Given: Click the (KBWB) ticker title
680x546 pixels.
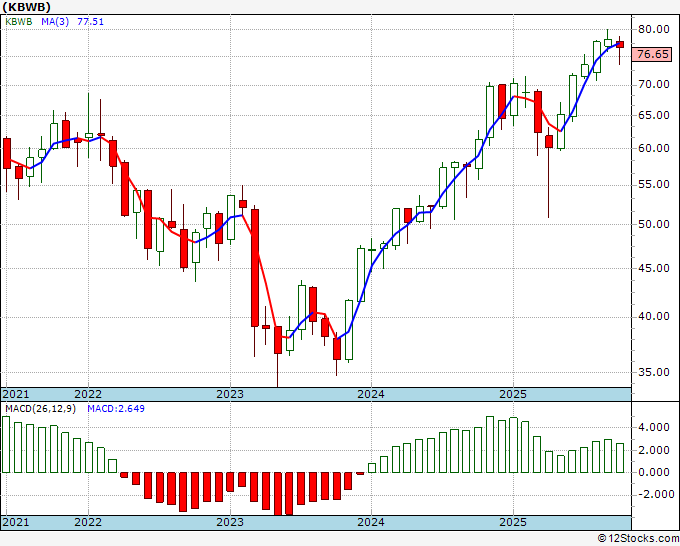Looking at the screenshot, I should tap(27, 7).
